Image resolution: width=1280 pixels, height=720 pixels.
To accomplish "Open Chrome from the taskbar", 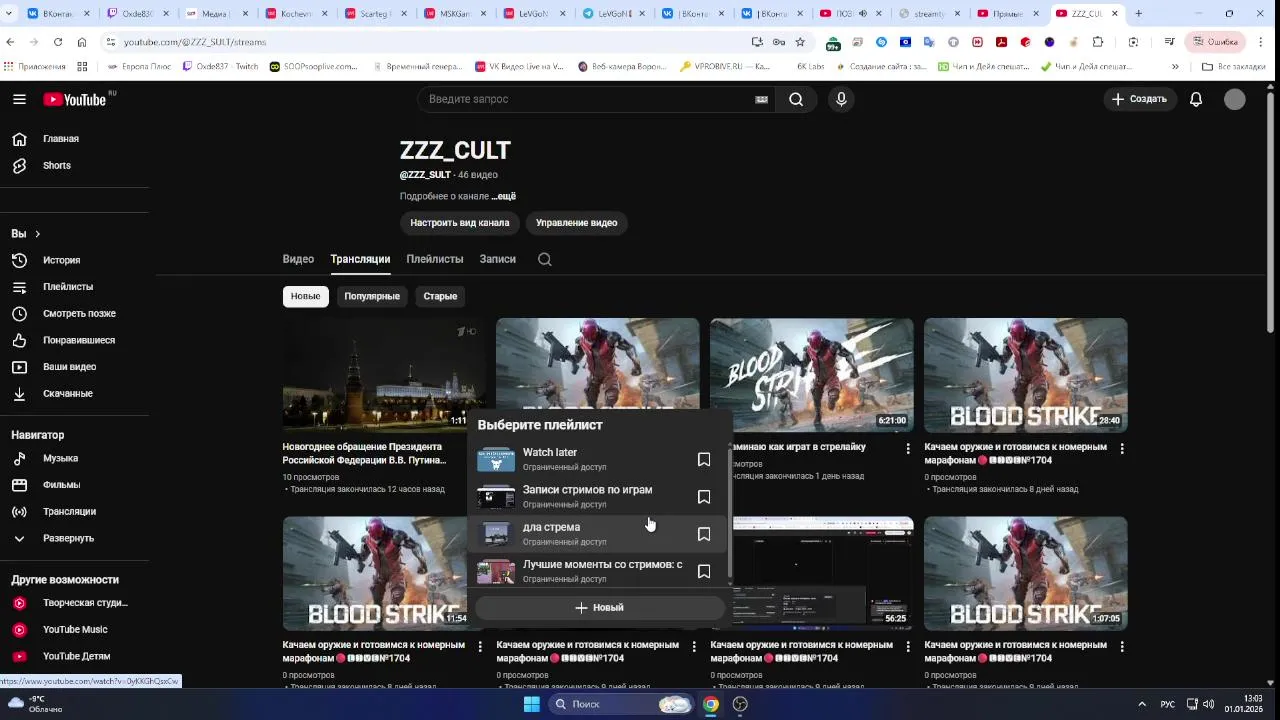I will (710, 704).
